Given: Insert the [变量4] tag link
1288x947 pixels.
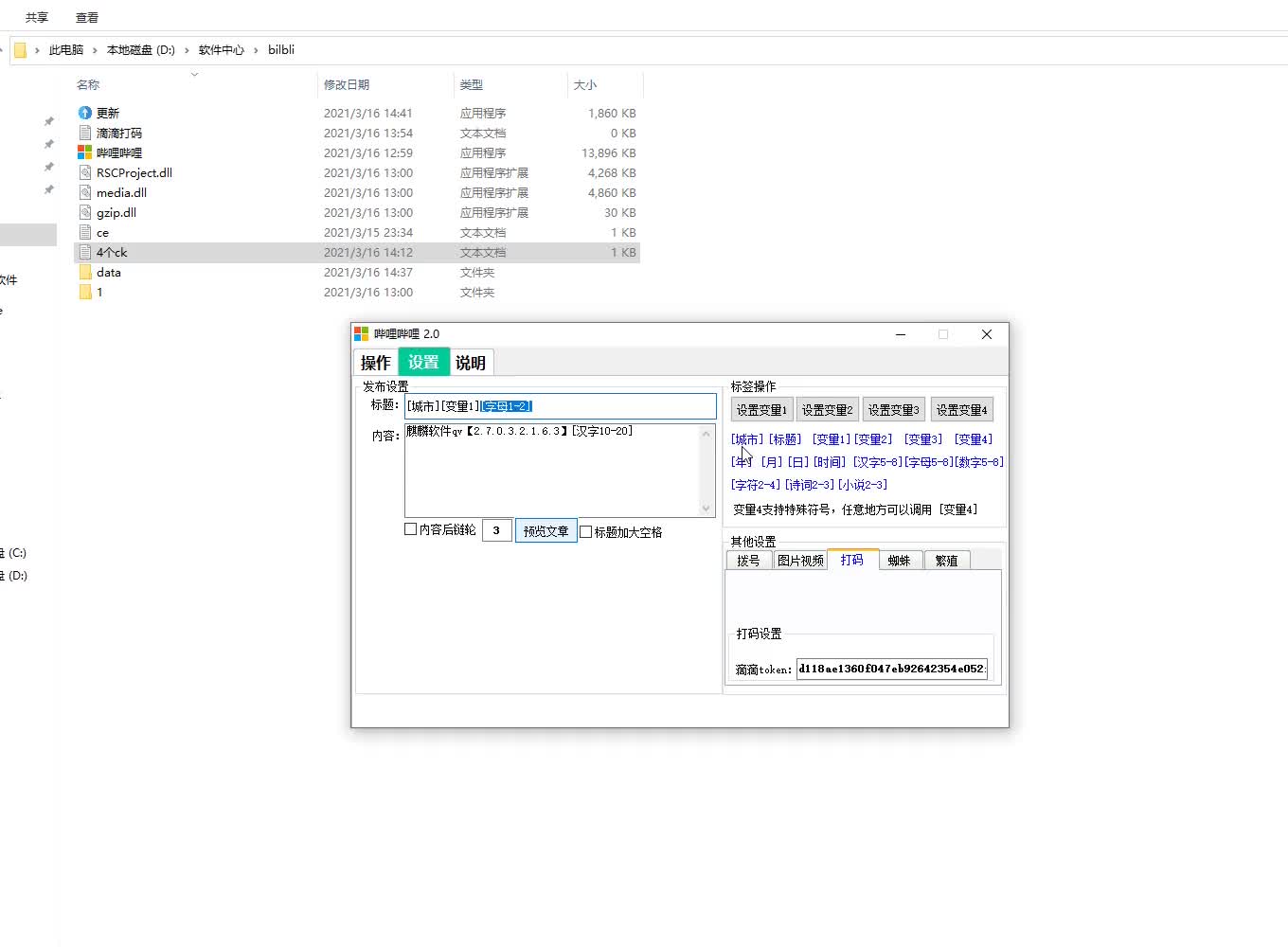Looking at the screenshot, I should (x=974, y=439).
